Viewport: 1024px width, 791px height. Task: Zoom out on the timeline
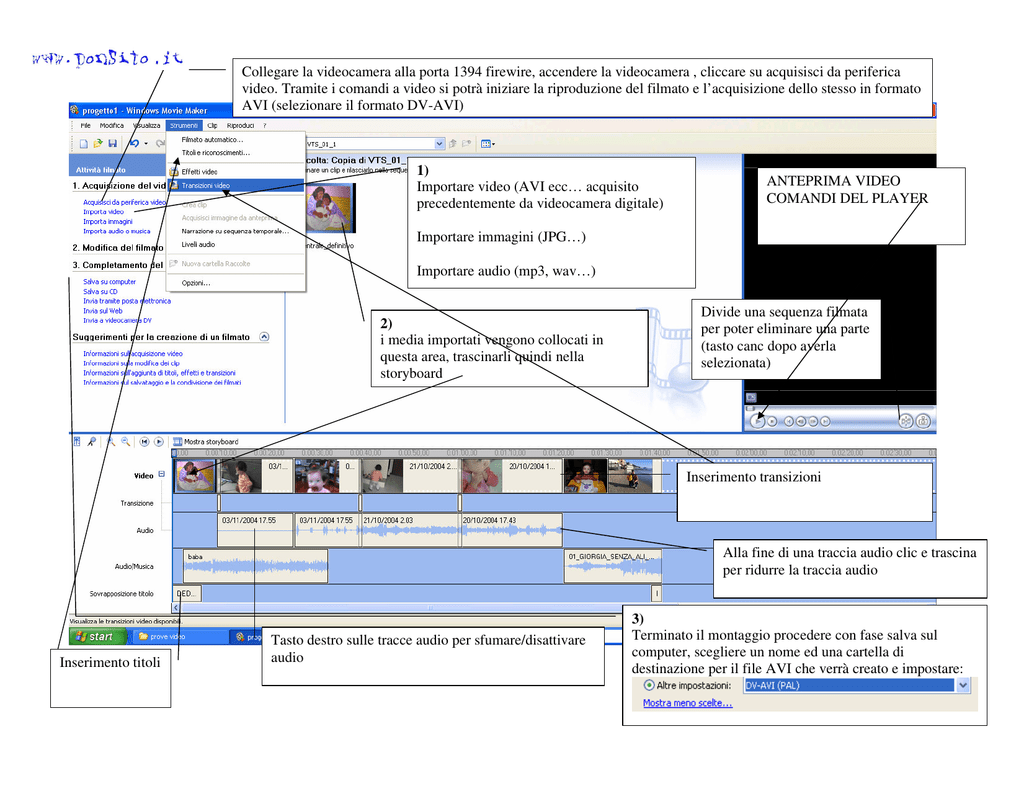pyautogui.click(x=125, y=442)
